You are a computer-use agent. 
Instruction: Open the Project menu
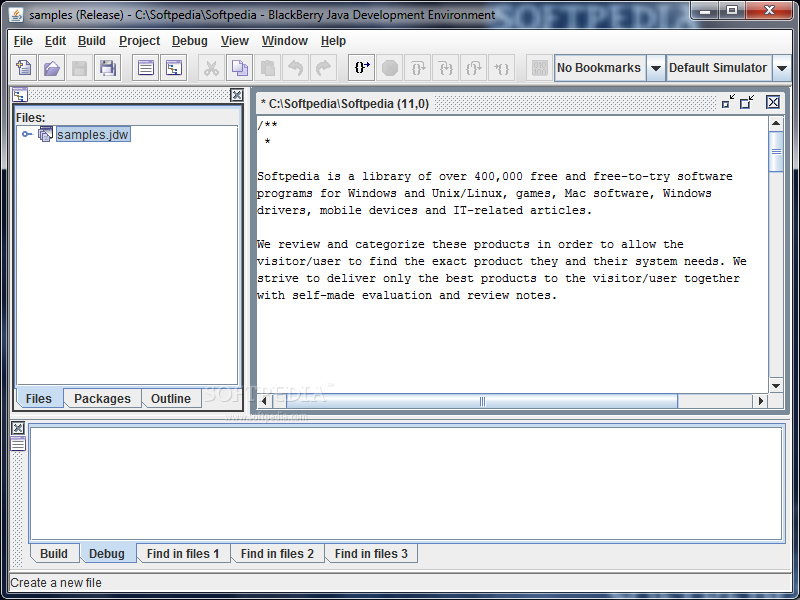point(139,41)
